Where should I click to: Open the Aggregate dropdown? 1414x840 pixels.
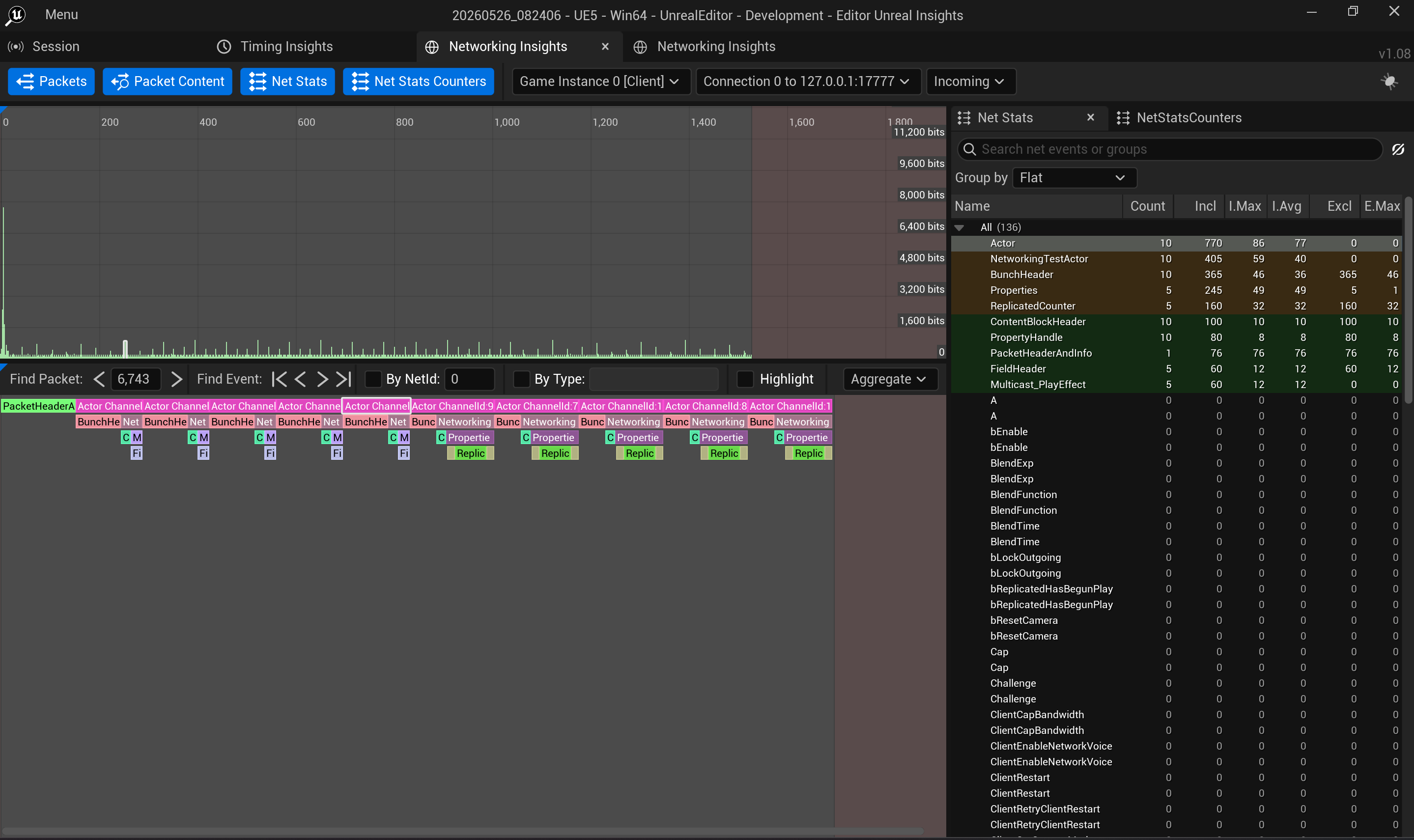coord(890,379)
